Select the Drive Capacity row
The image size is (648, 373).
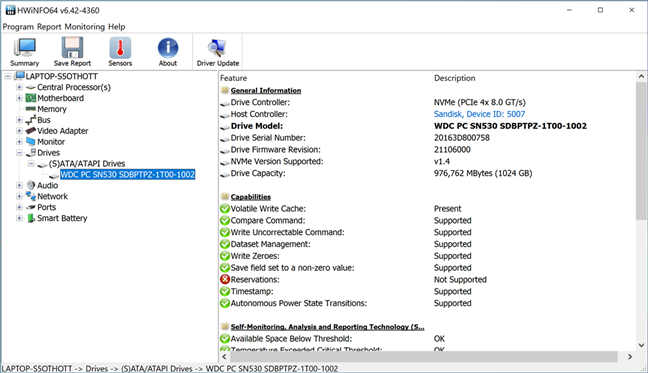click(x=427, y=173)
